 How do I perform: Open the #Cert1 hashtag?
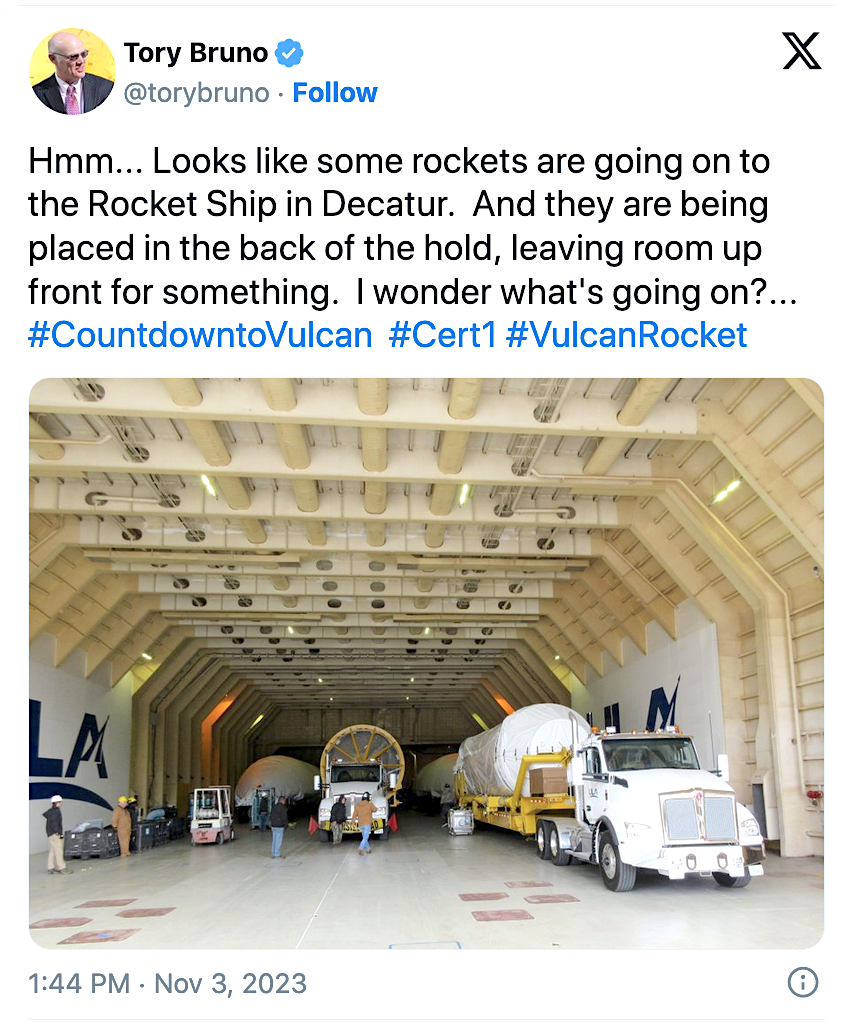click(x=442, y=334)
